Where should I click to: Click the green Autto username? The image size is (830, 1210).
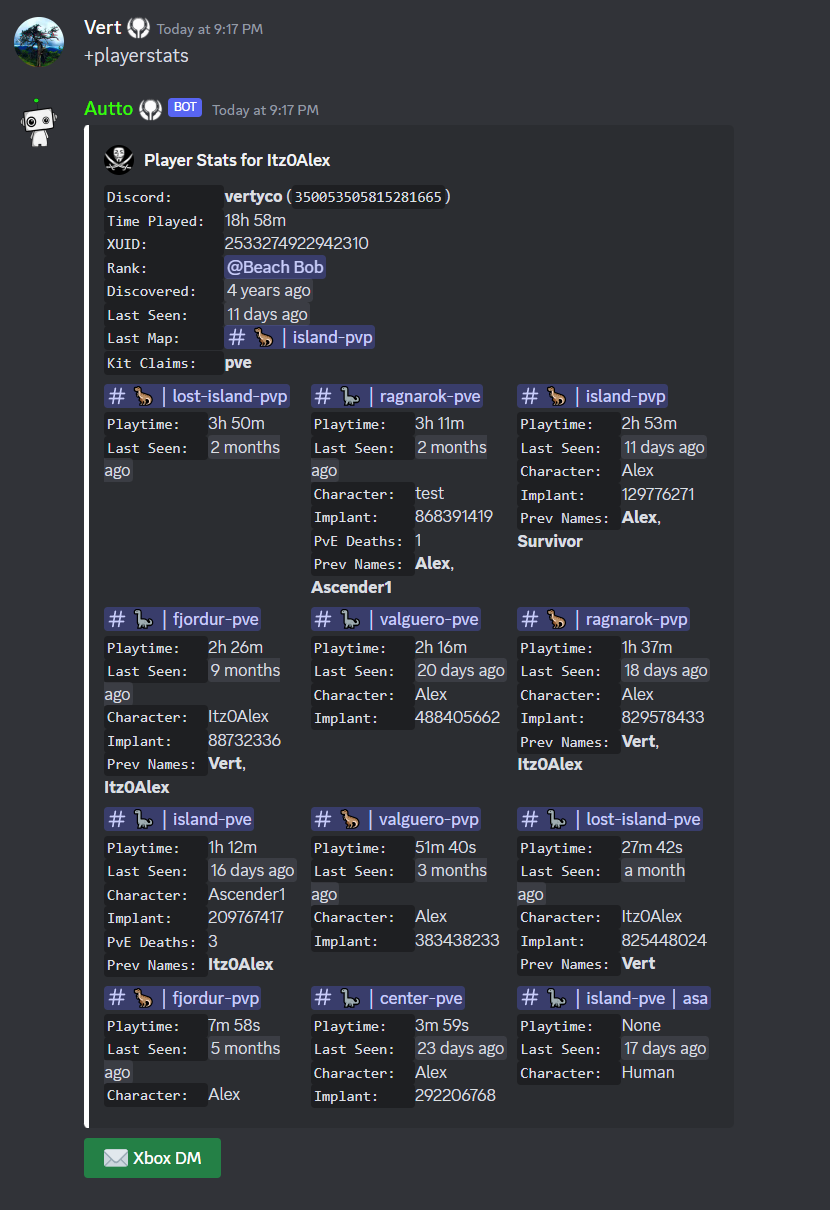coord(108,108)
